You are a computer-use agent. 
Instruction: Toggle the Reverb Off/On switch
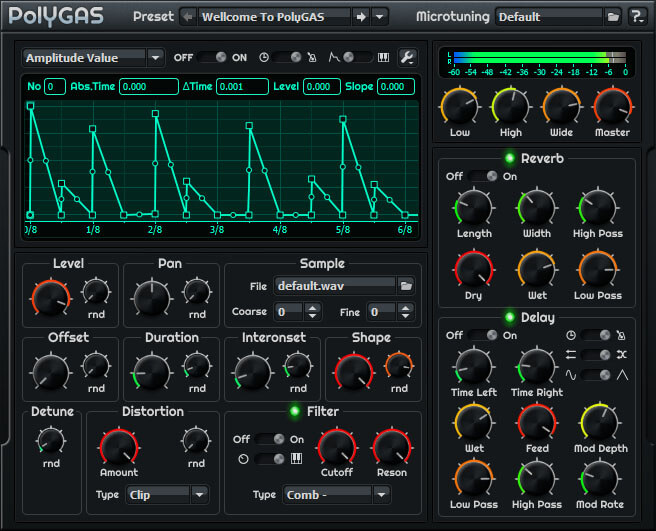(x=482, y=176)
